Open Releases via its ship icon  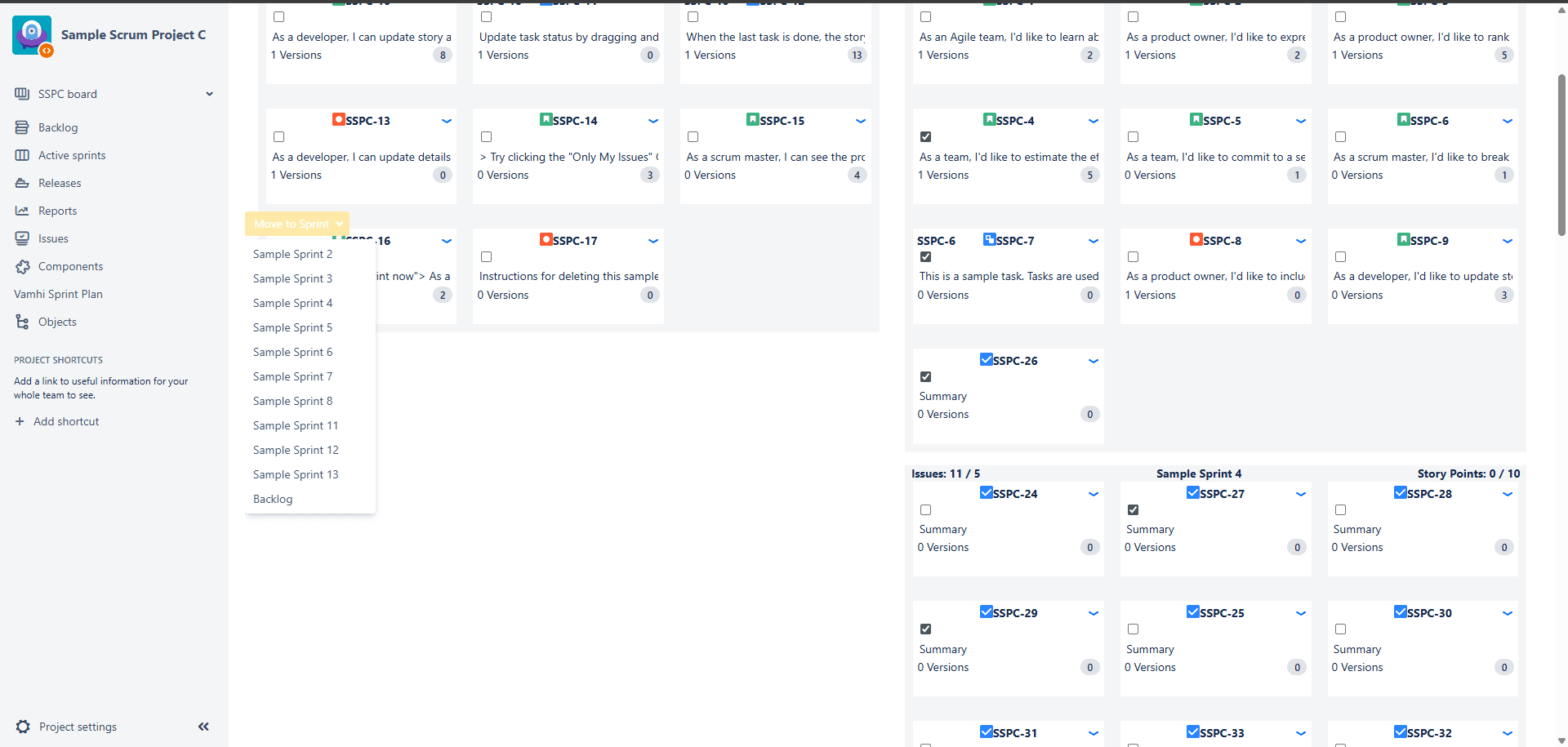tap(22, 183)
